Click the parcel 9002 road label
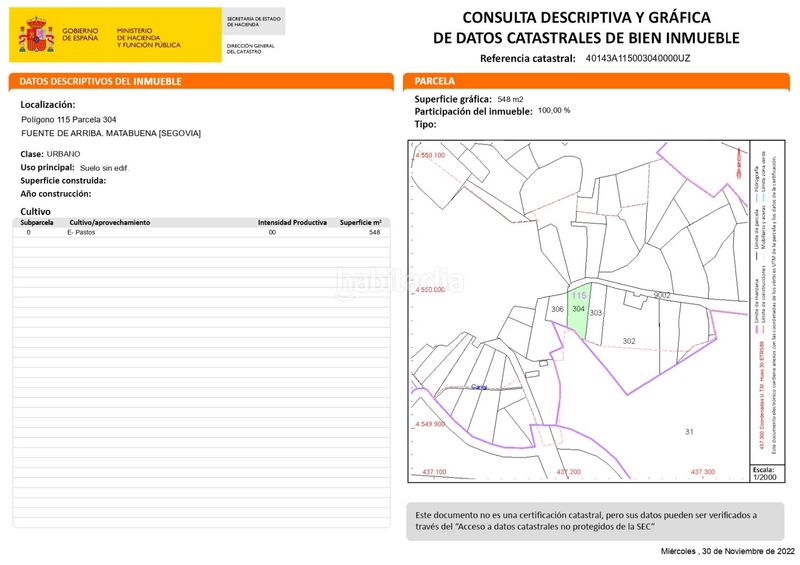This screenshot has height=565, width=800. pyautogui.click(x=662, y=296)
